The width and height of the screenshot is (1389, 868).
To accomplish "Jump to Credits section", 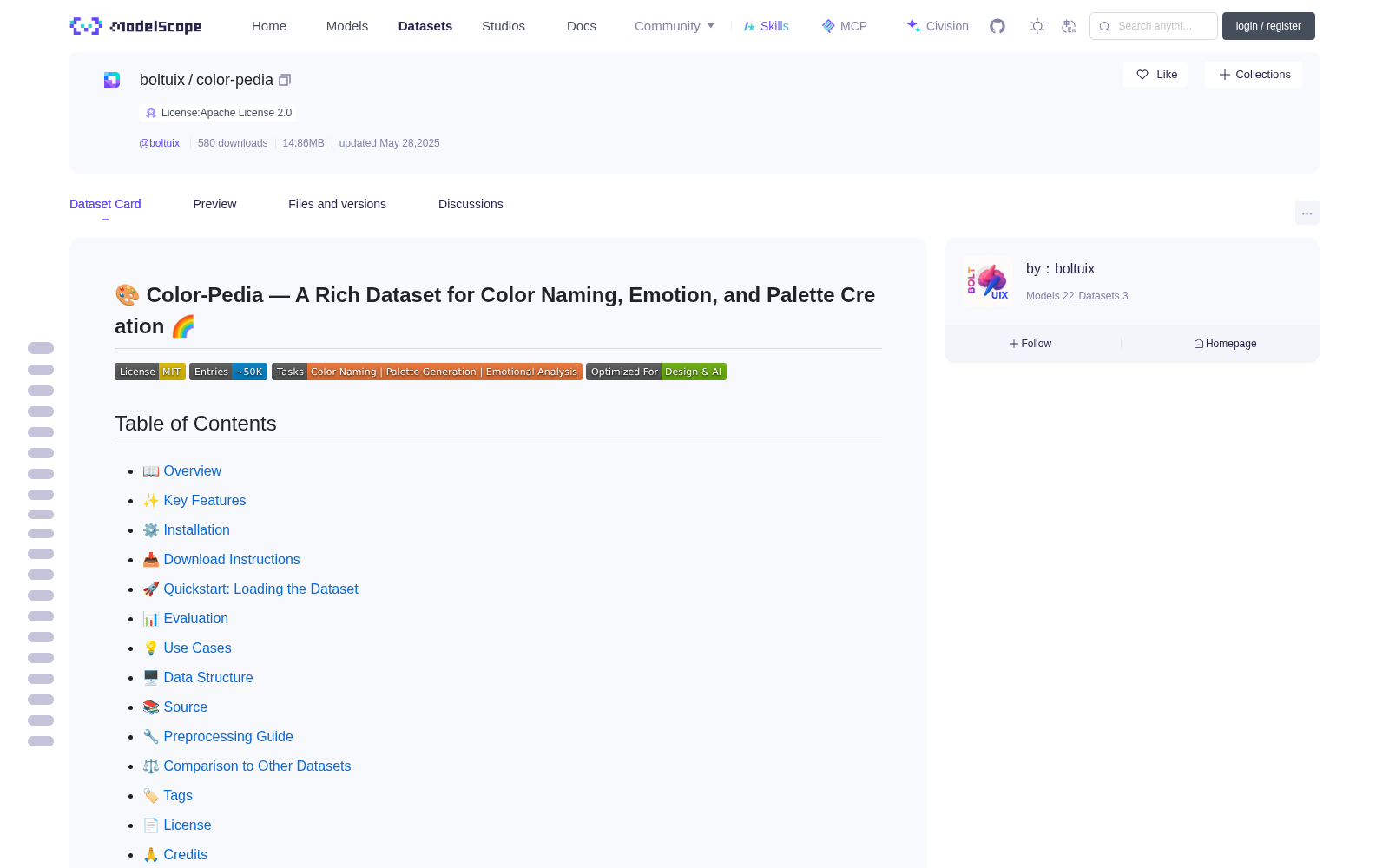I will (185, 855).
